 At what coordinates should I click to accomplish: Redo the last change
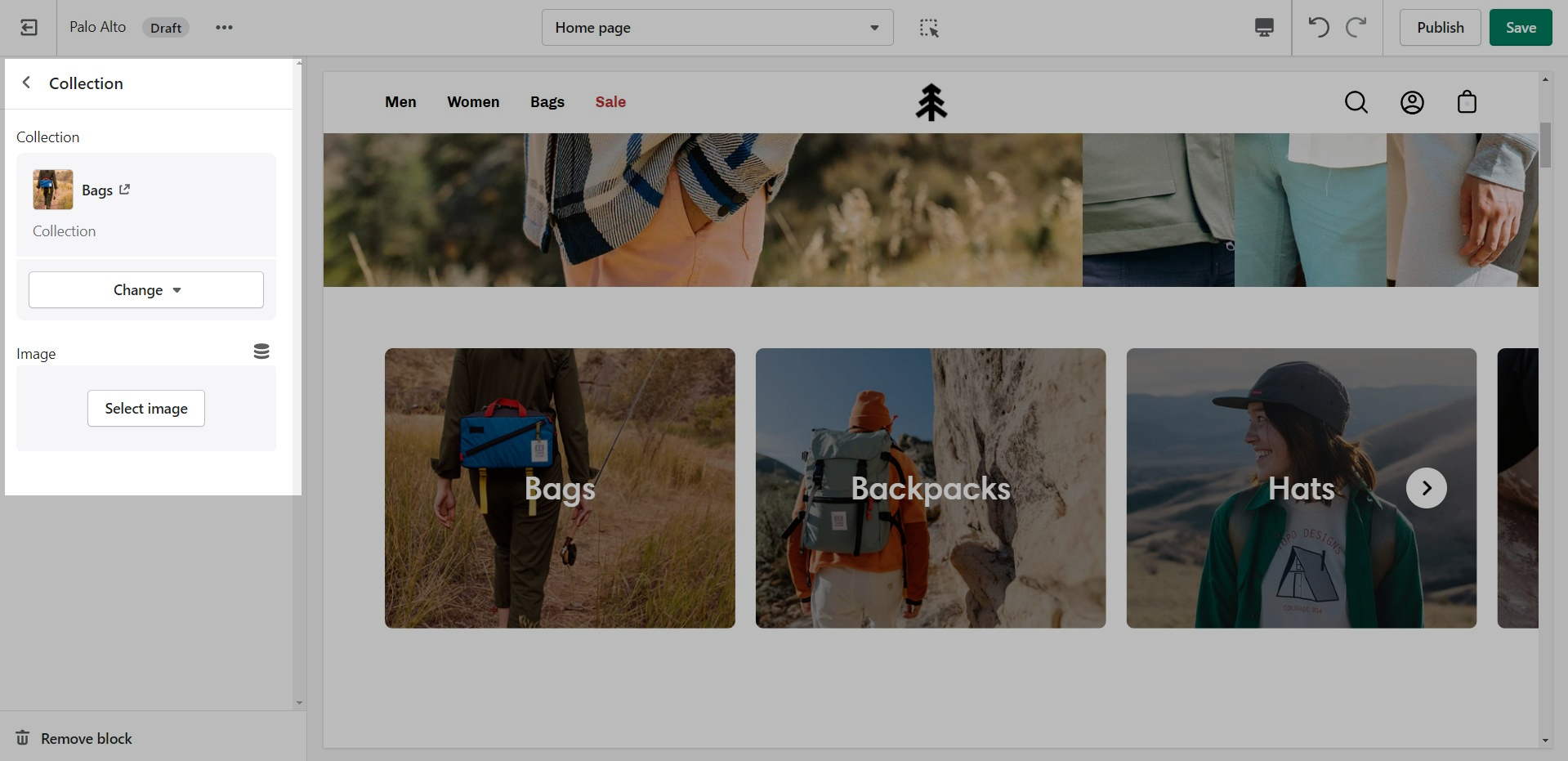(1356, 28)
